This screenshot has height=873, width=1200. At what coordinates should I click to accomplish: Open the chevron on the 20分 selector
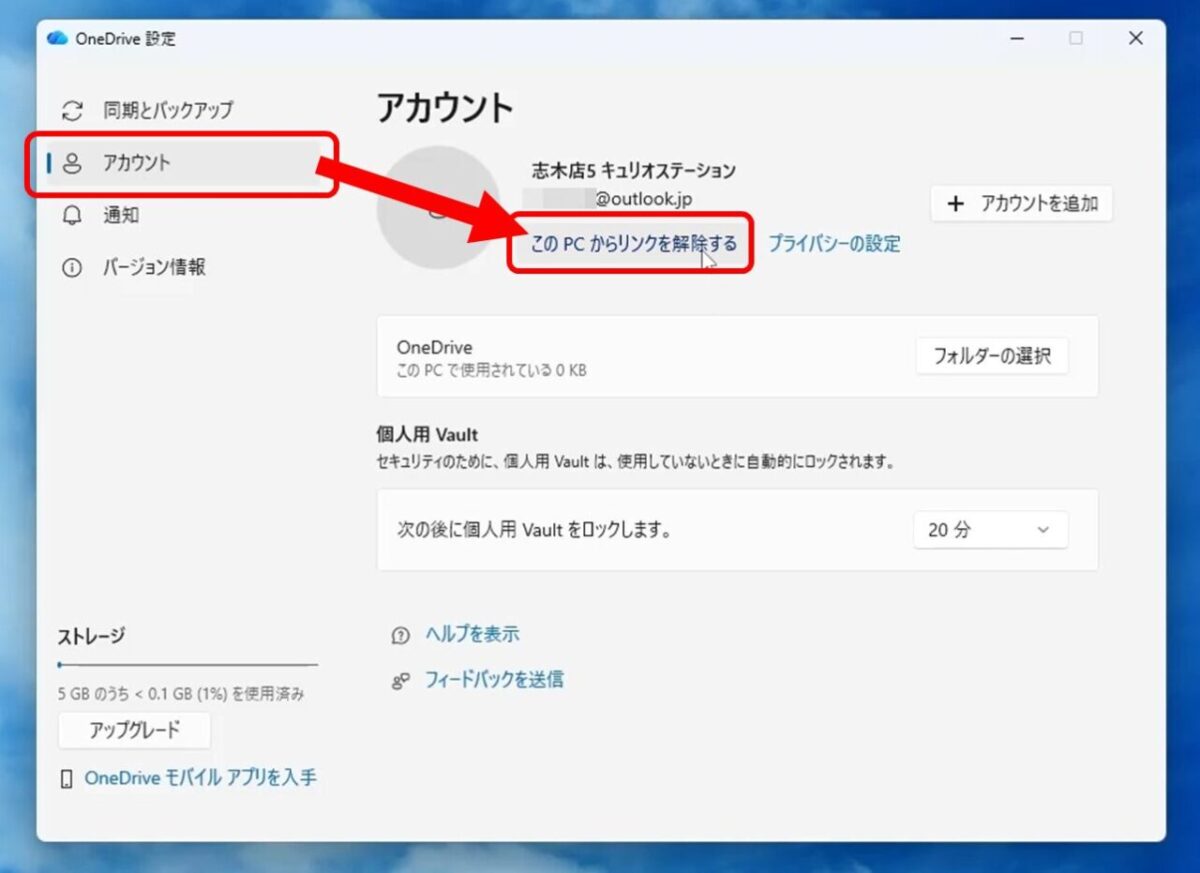(x=1044, y=530)
